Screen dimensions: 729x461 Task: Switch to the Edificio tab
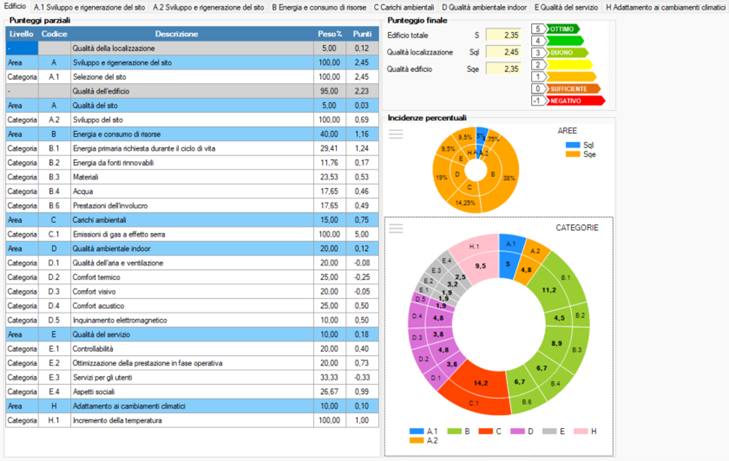pyautogui.click(x=15, y=7)
